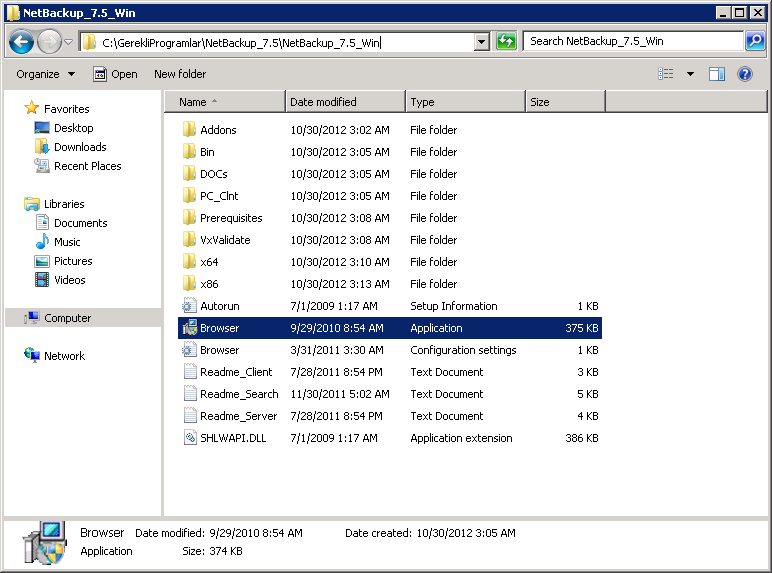772x573 pixels.
Task: Click the 10/30/2012 3:13 AM date cell
Action: click(x=340, y=284)
